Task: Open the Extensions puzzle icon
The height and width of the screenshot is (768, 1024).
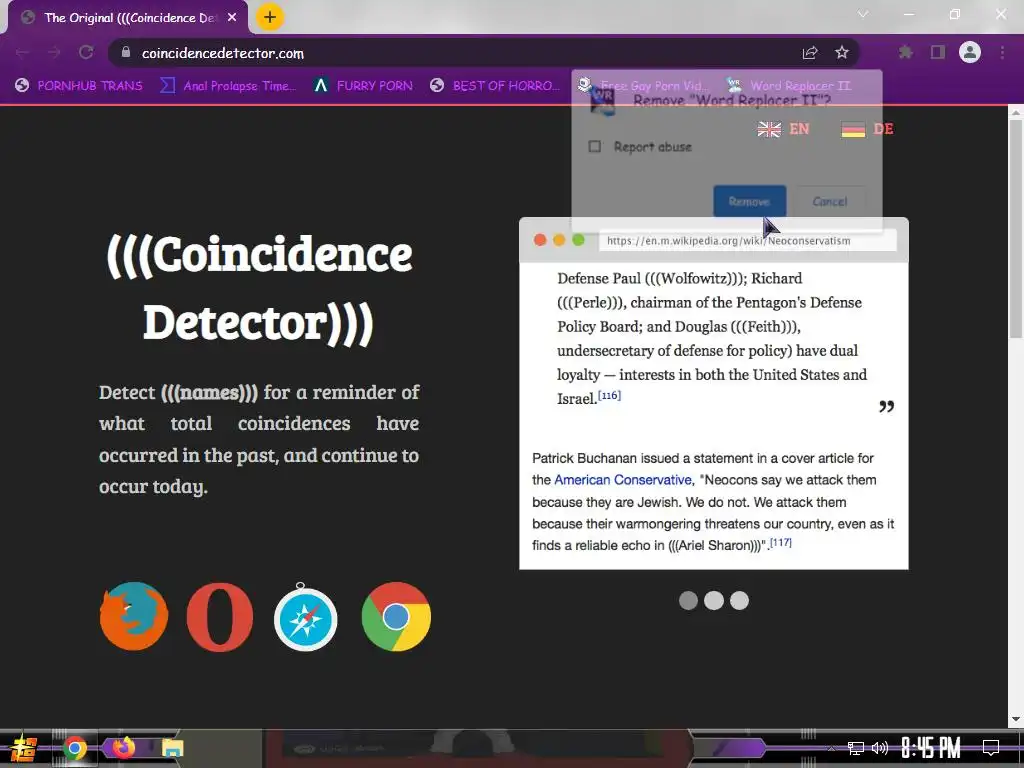Action: click(x=906, y=52)
